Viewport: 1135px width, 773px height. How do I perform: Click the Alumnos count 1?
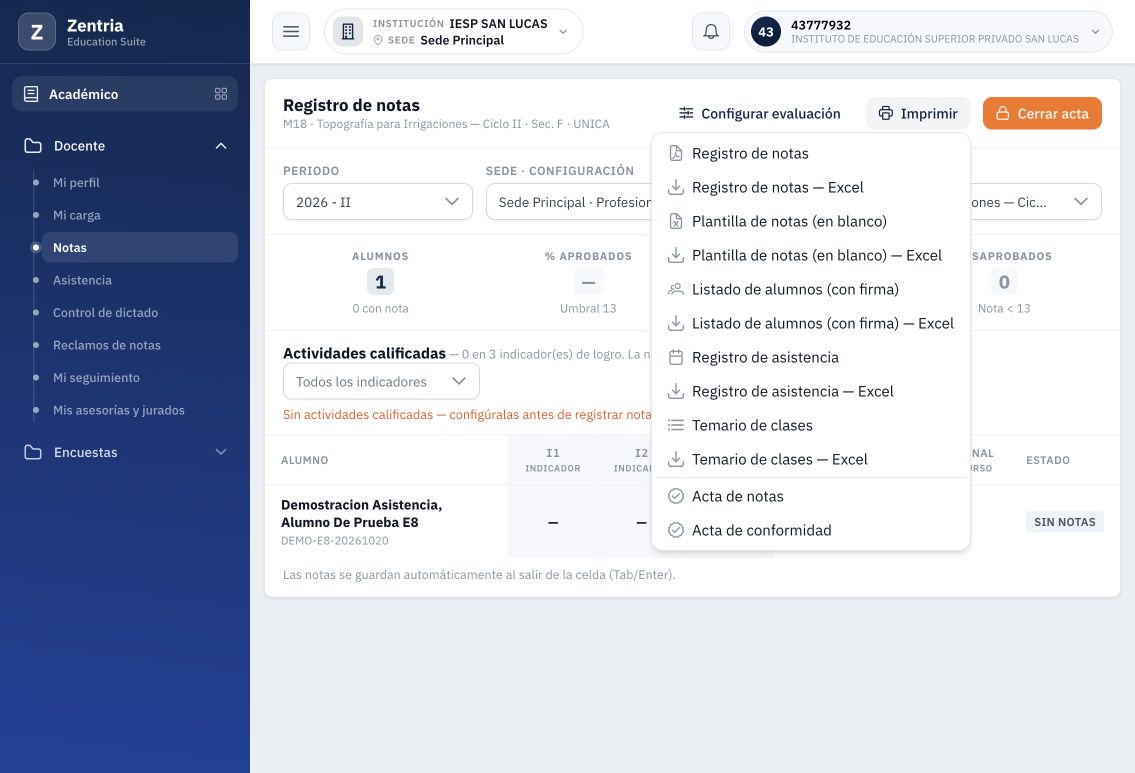[380, 282]
